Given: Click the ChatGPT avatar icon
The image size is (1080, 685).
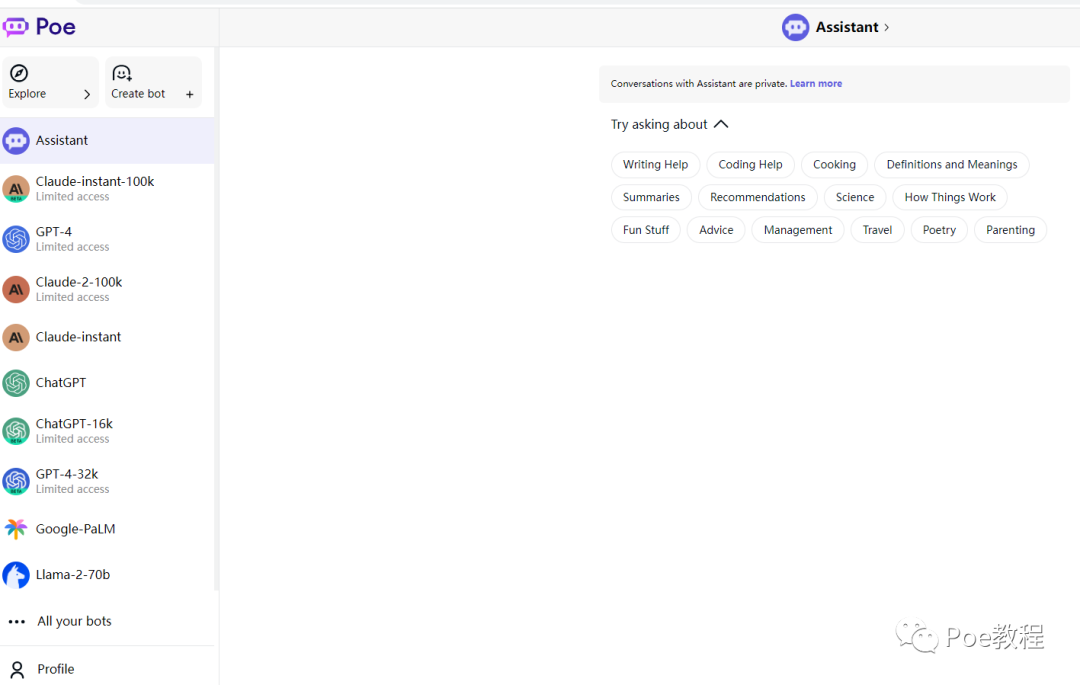Looking at the screenshot, I should click(x=16, y=383).
